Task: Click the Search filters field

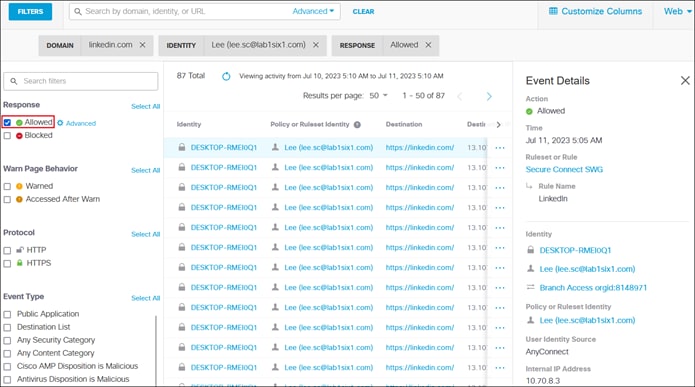Action: (x=81, y=81)
